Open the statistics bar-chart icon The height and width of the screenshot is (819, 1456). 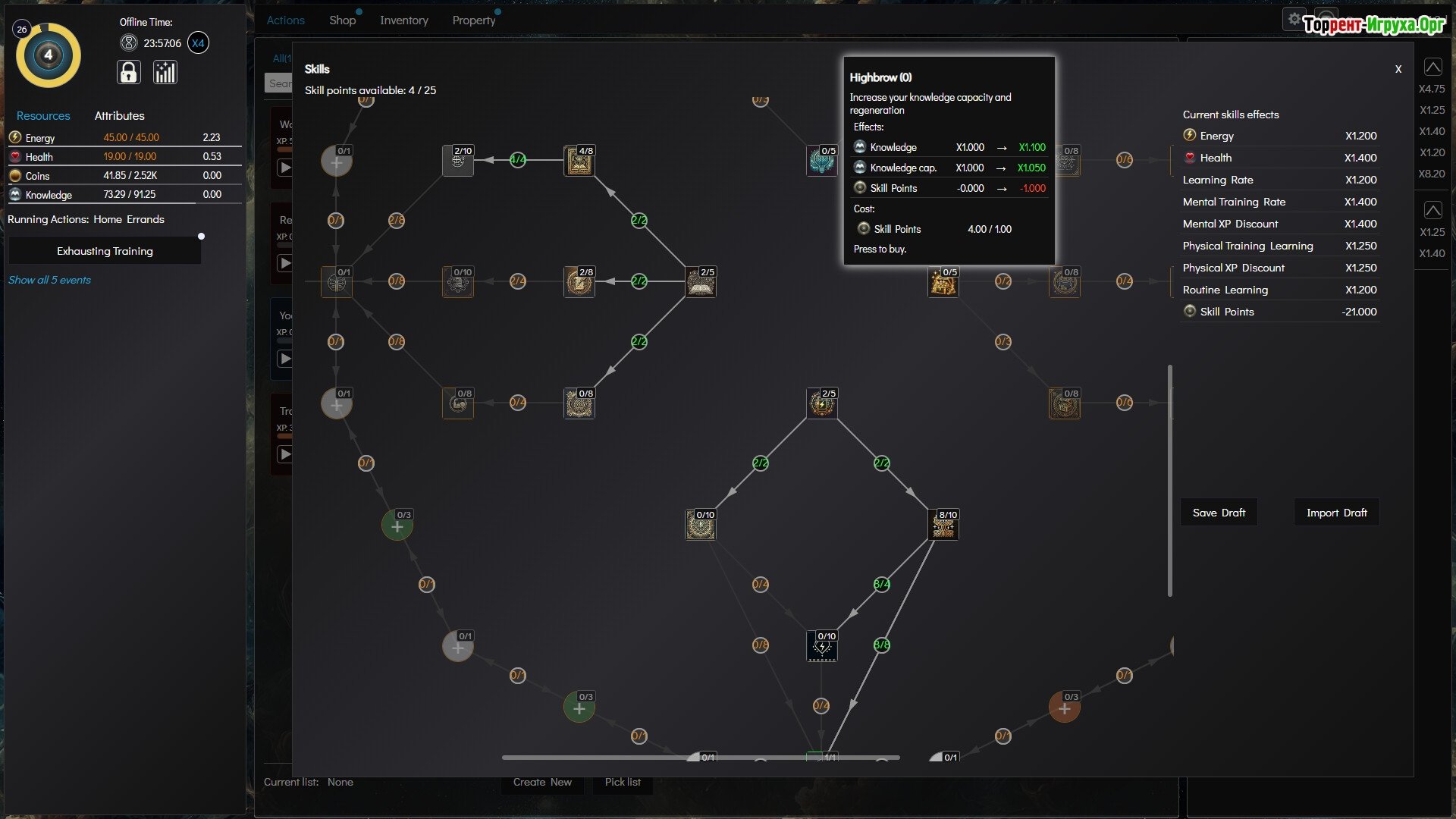(165, 73)
